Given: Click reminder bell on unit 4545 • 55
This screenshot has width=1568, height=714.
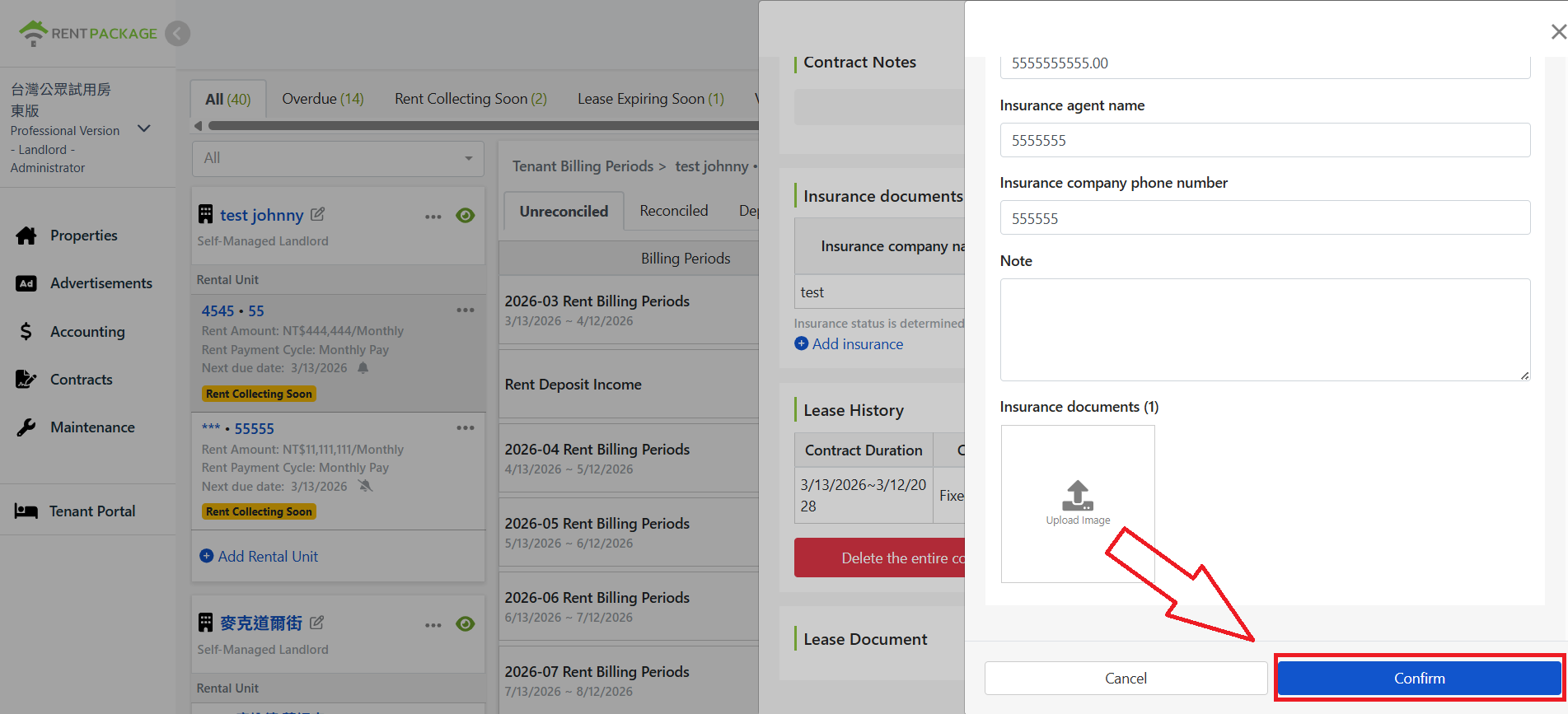Looking at the screenshot, I should tap(363, 368).
